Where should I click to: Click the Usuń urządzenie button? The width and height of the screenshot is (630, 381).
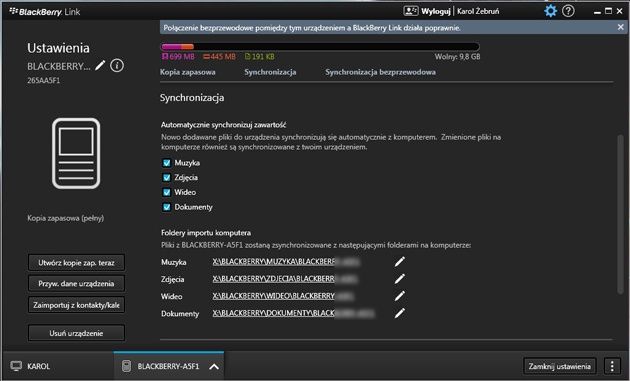(x=76, y=333)
